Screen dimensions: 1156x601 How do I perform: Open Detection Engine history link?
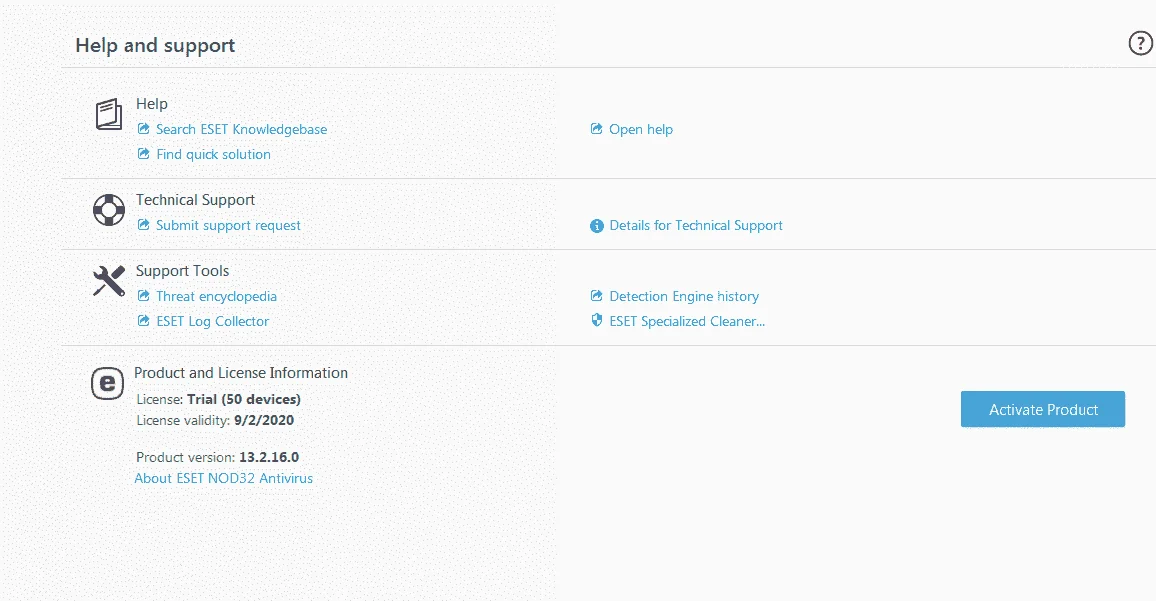(x=684, y=296)
